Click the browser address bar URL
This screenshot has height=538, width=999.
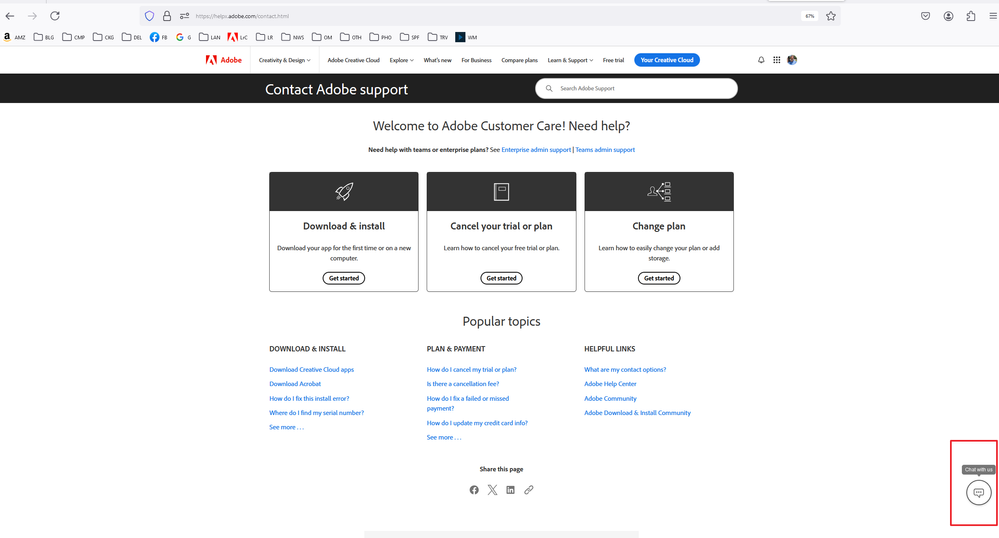(x=242, y=16)
